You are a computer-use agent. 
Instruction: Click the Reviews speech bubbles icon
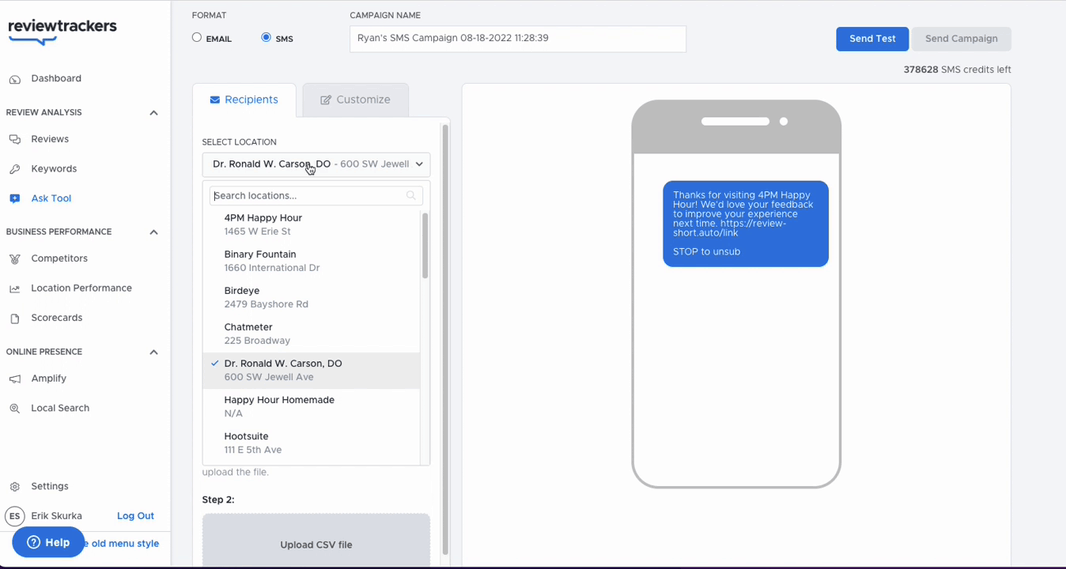point(15,139)
